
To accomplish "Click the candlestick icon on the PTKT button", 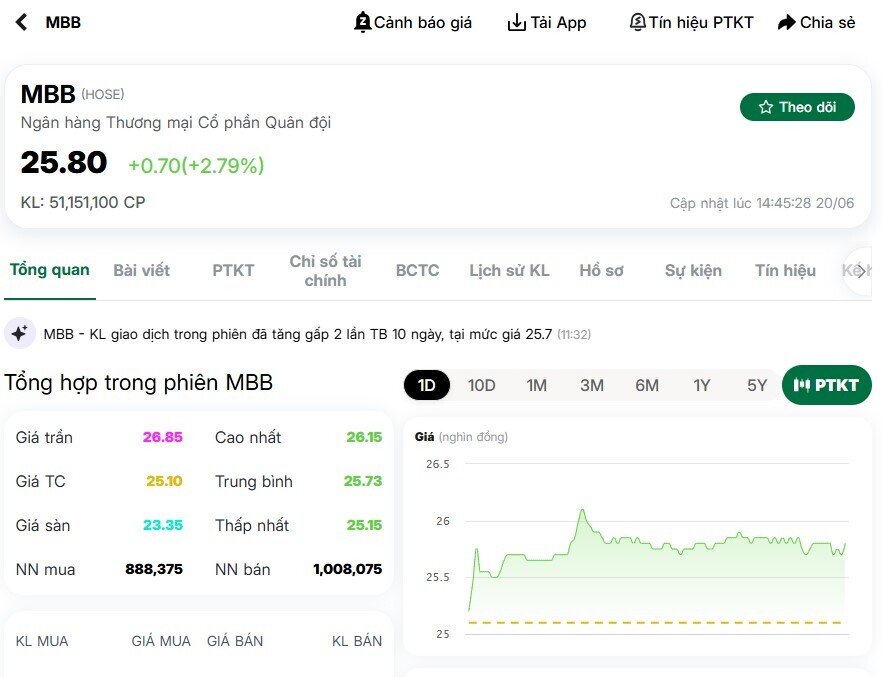I will tap(801, 385).
